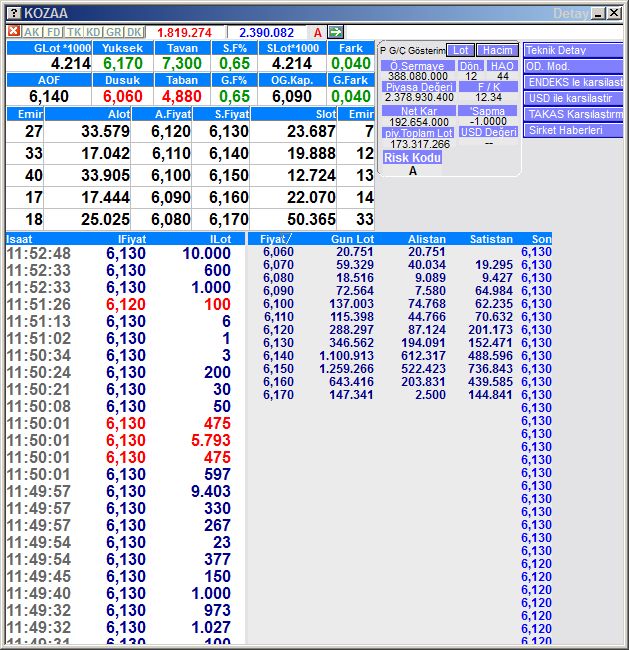Click the Risk Kodu label

click(x=412, y=158)
